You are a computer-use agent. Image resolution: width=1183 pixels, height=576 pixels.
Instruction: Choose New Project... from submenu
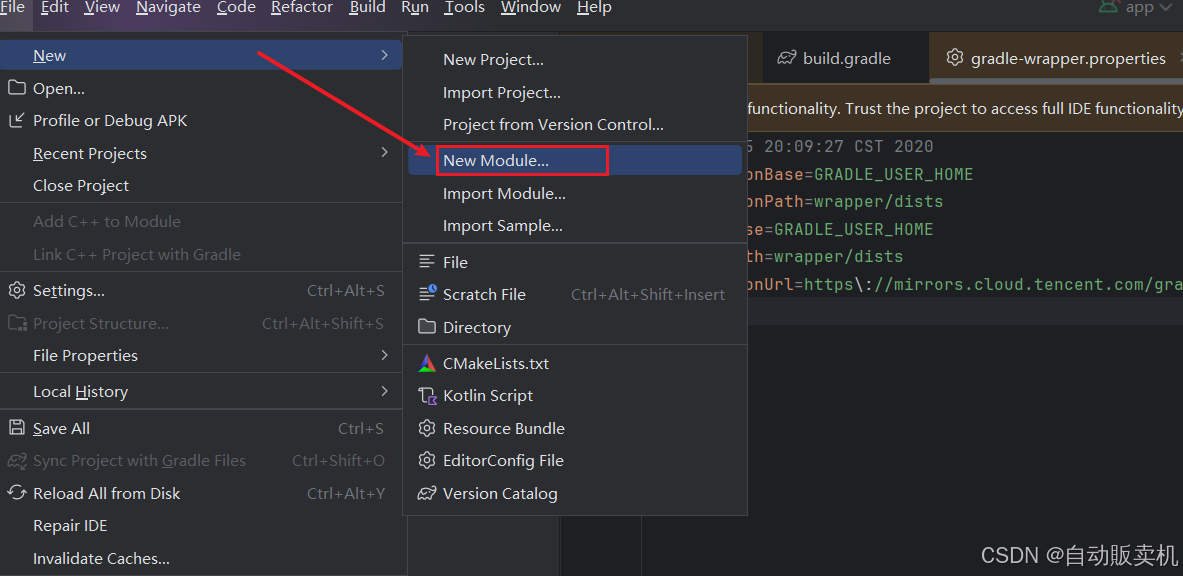[x=575, y=60]
